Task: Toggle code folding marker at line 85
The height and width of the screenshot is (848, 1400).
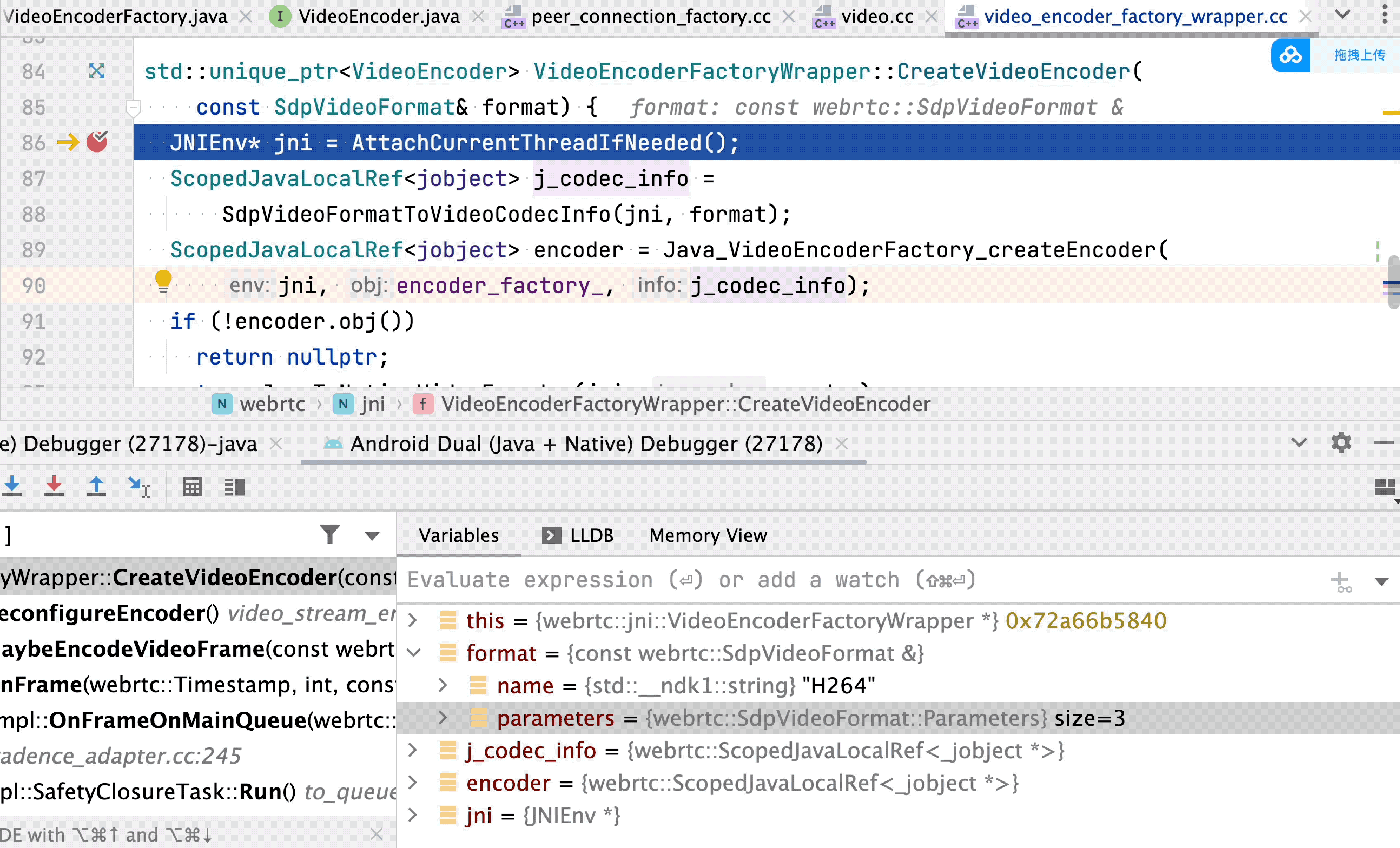Action: click(133, 107)
